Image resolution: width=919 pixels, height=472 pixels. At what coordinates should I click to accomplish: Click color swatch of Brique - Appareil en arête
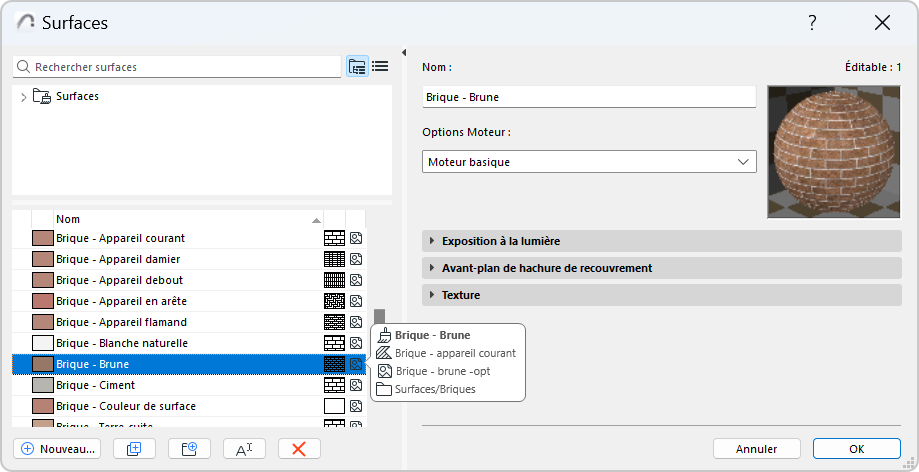[42, 301]
